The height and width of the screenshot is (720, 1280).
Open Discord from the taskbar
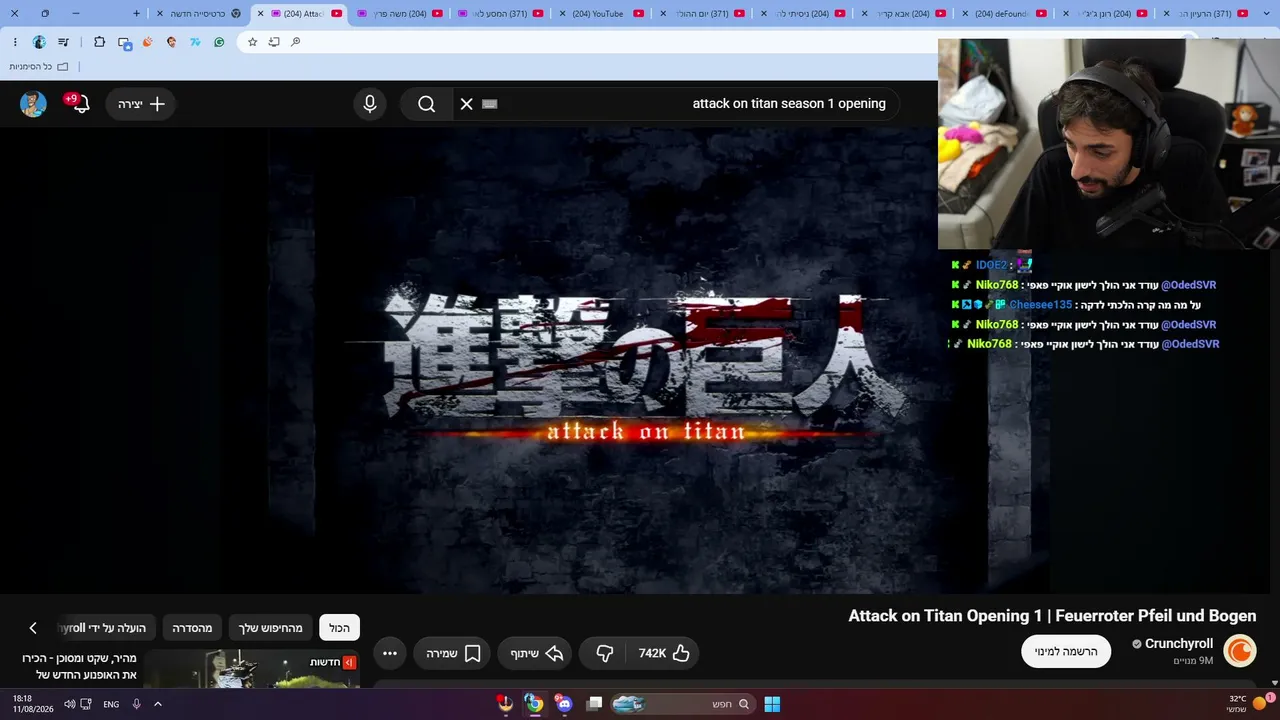(563, 704)
